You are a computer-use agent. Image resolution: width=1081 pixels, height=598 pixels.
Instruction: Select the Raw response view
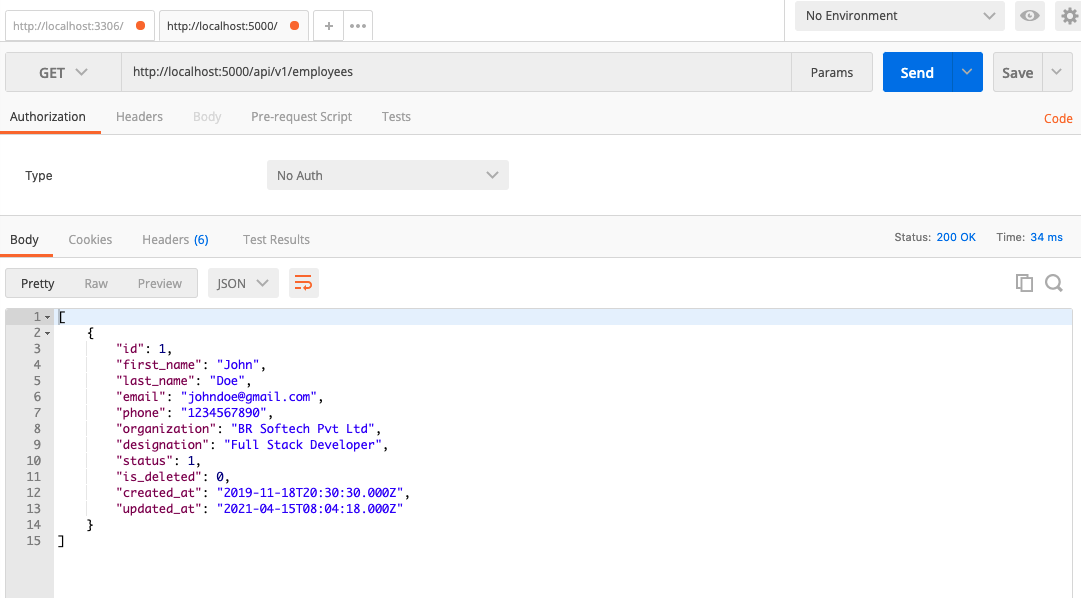[x=96, y=283]
